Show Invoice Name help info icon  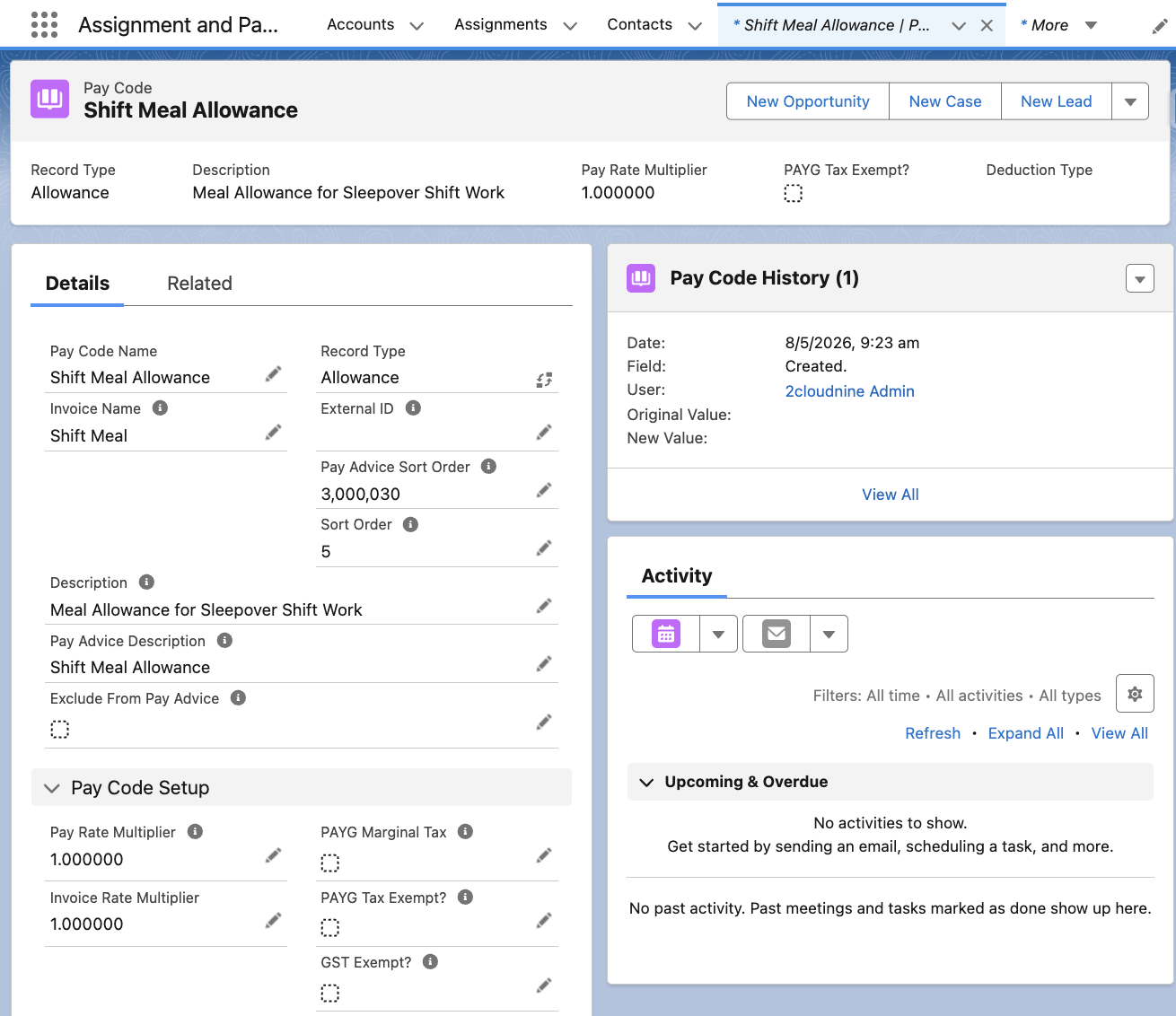pos(160,407)
